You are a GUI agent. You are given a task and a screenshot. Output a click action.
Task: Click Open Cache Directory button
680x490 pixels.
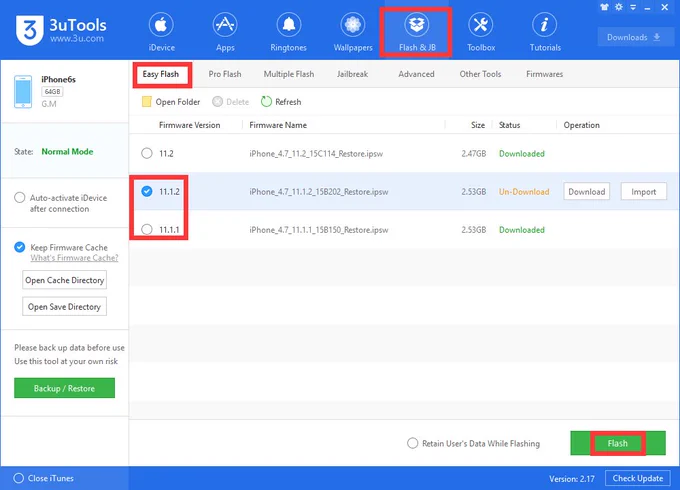pos(64,280)
